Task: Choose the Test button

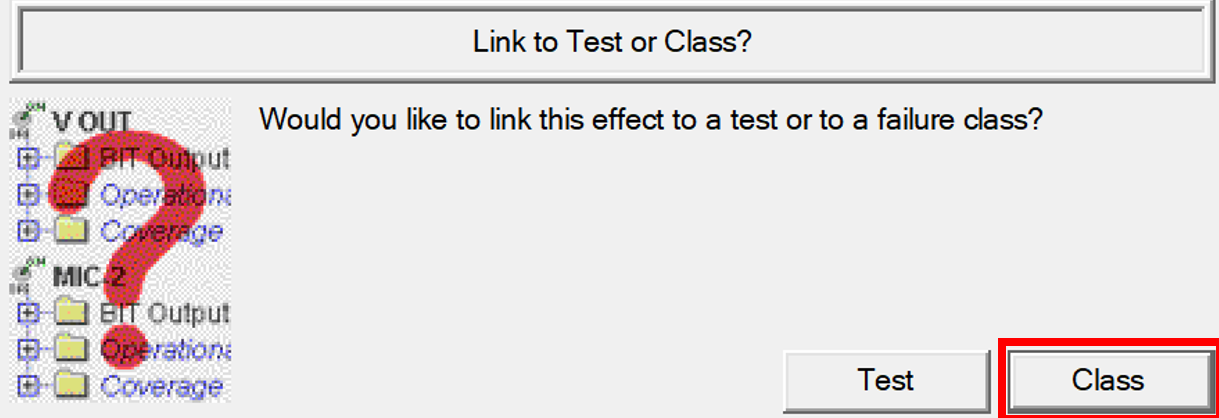Action: (885, 380)
